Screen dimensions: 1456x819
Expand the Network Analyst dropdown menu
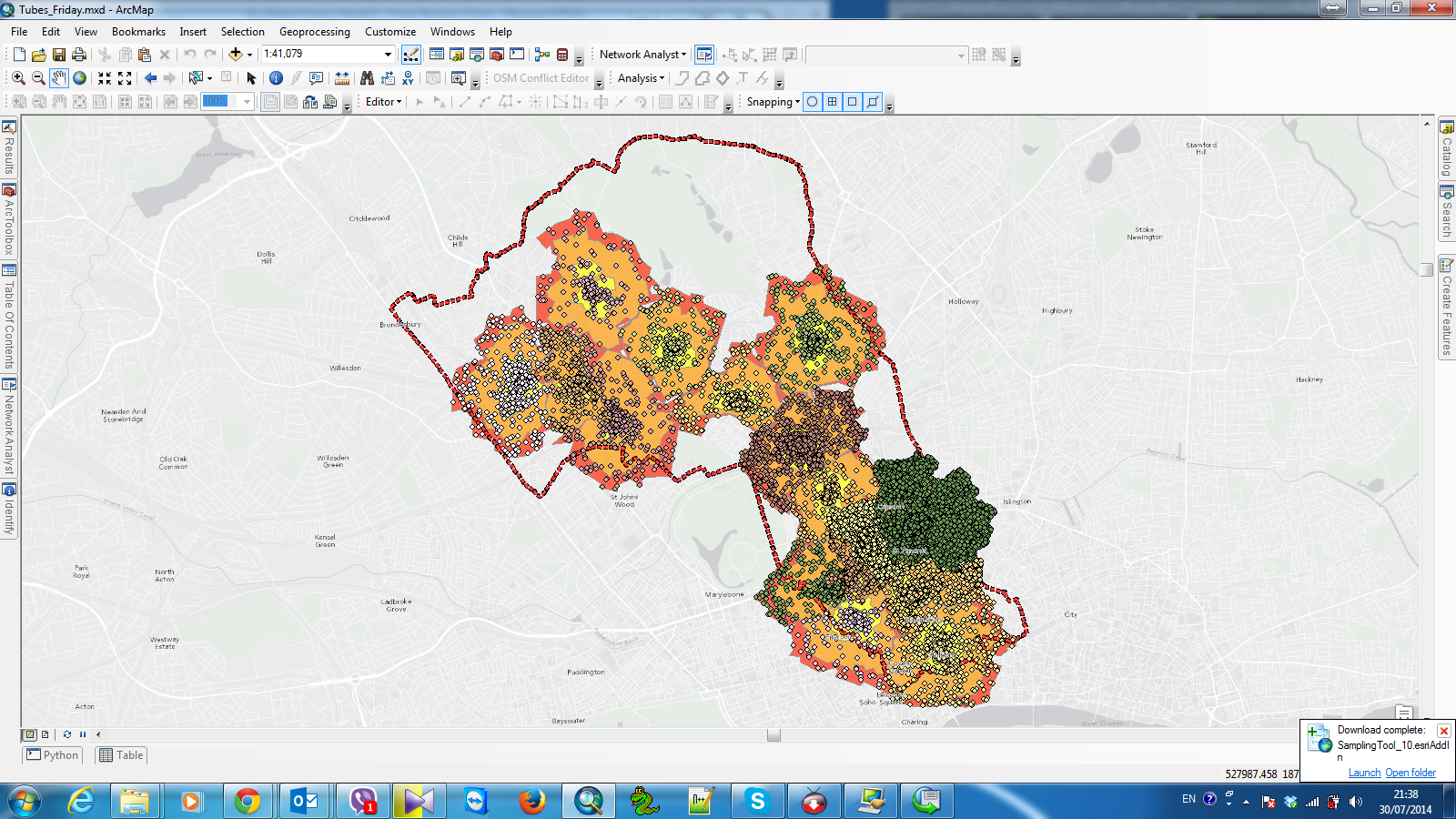coord(642,55)
